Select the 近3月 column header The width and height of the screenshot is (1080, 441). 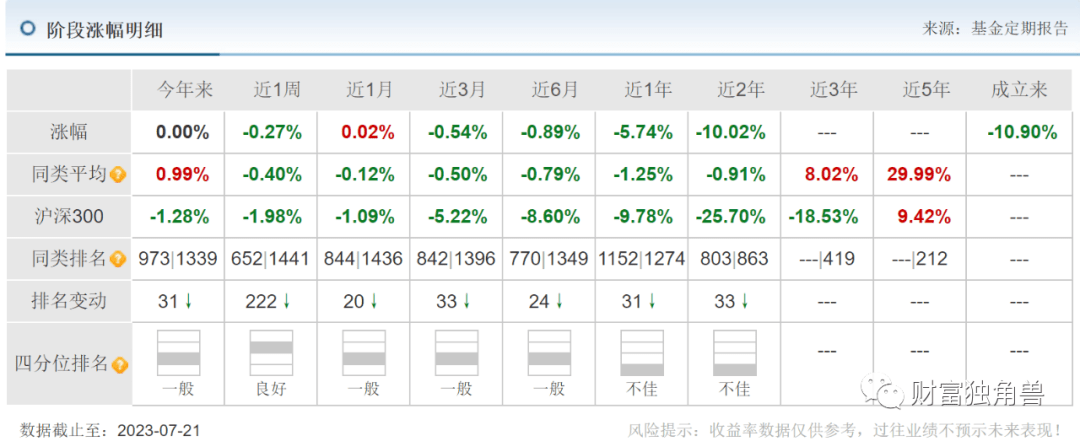[x=462, y=90]
